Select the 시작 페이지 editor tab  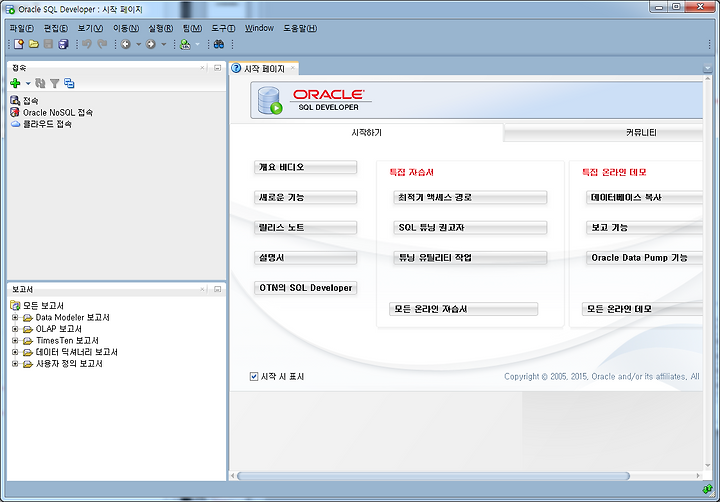[264, 68]
